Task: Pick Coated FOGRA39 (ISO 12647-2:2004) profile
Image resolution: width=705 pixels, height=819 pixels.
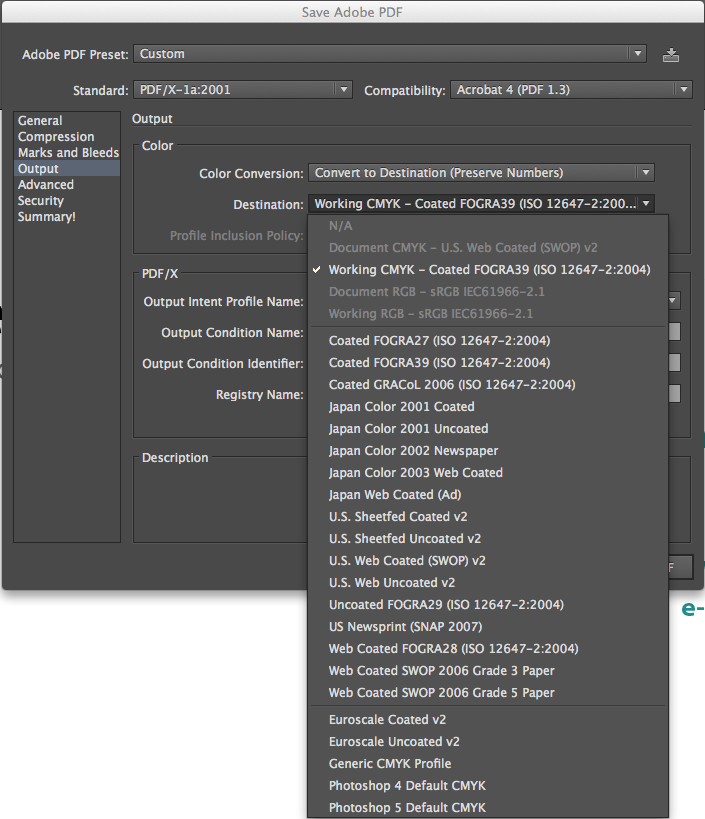Action: click(488, 362)
